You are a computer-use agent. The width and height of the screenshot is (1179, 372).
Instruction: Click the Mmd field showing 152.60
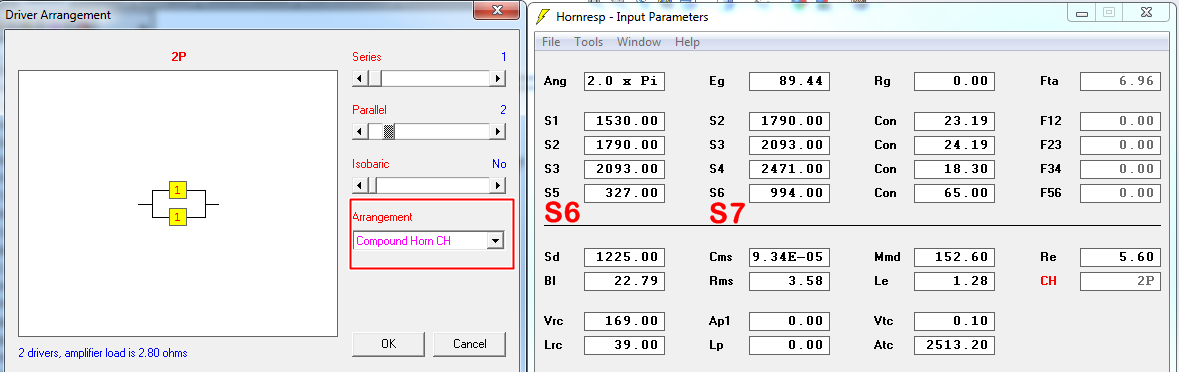955,257
